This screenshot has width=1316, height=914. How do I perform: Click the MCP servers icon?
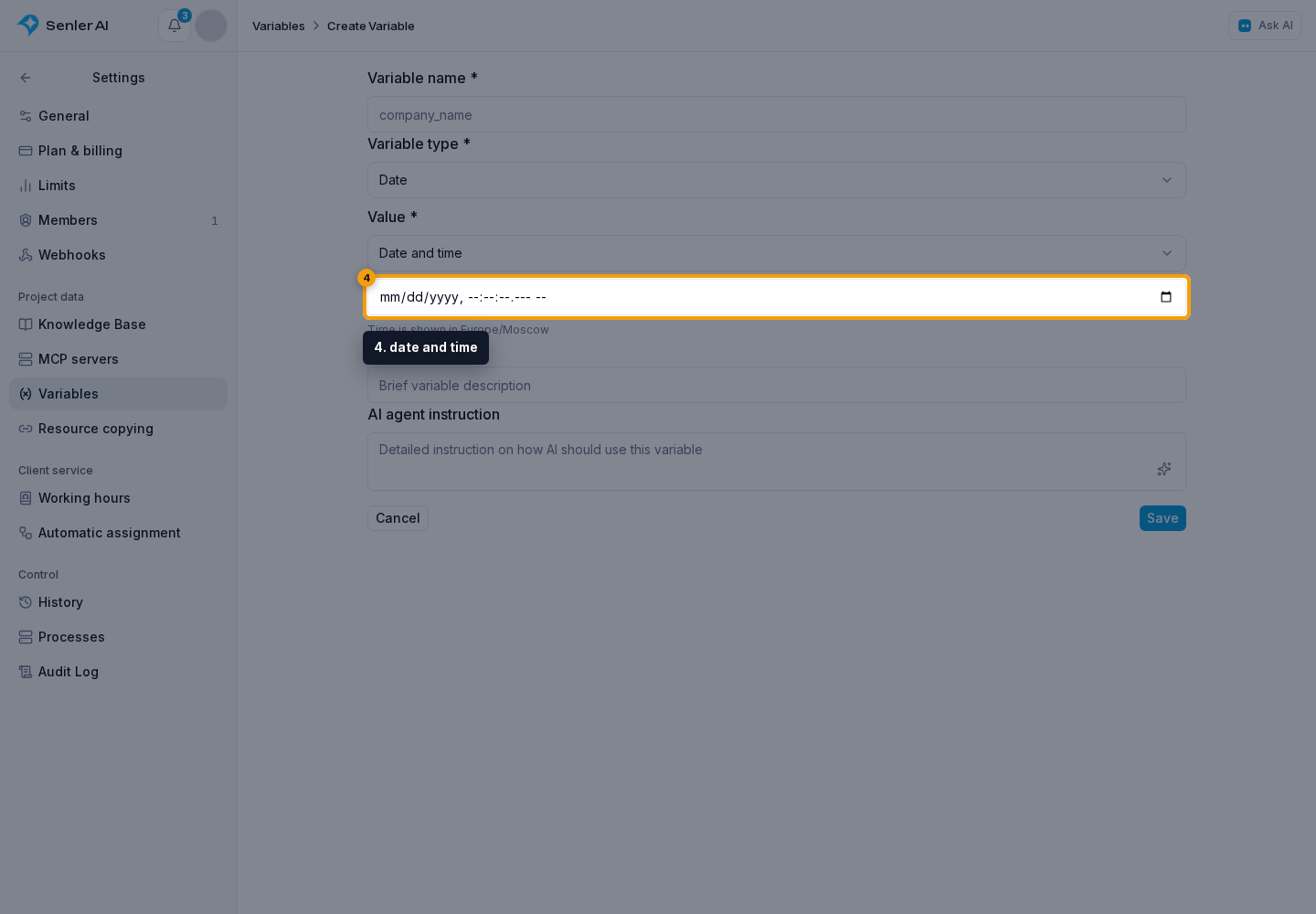tap(26, 359)
